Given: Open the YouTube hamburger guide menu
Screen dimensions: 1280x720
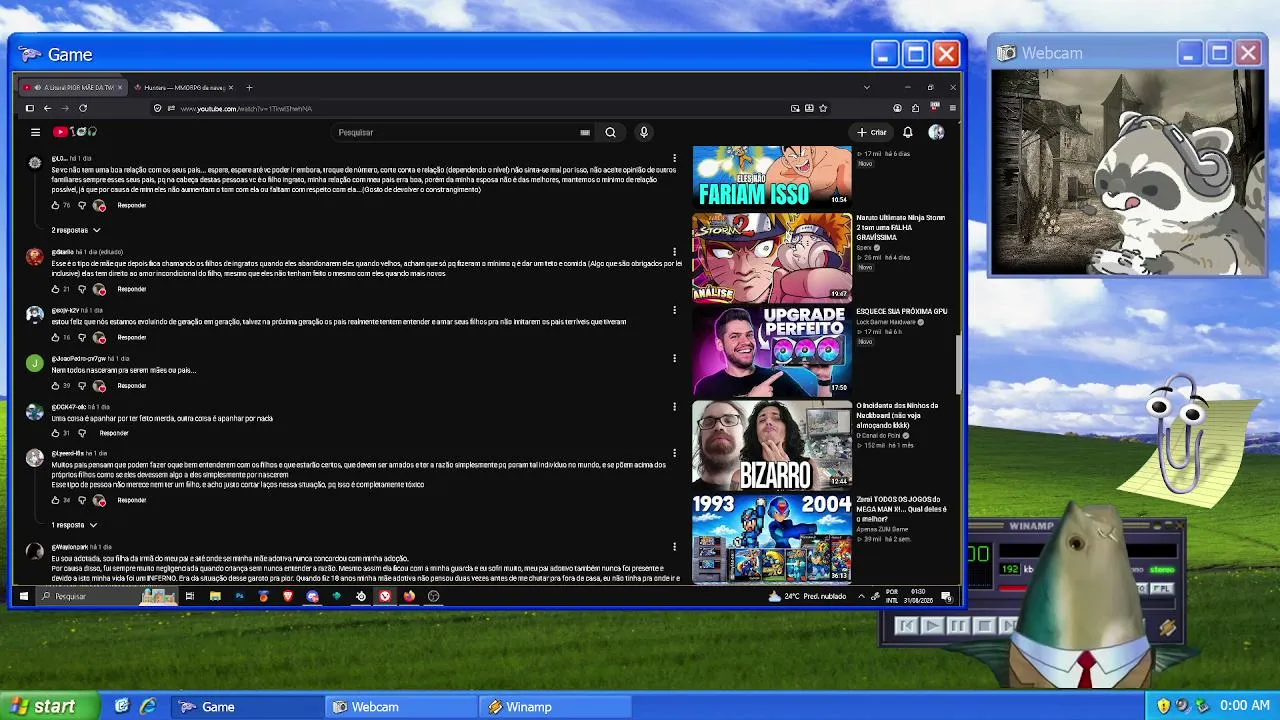Looking at the screenshot, I should click(35, 132).
